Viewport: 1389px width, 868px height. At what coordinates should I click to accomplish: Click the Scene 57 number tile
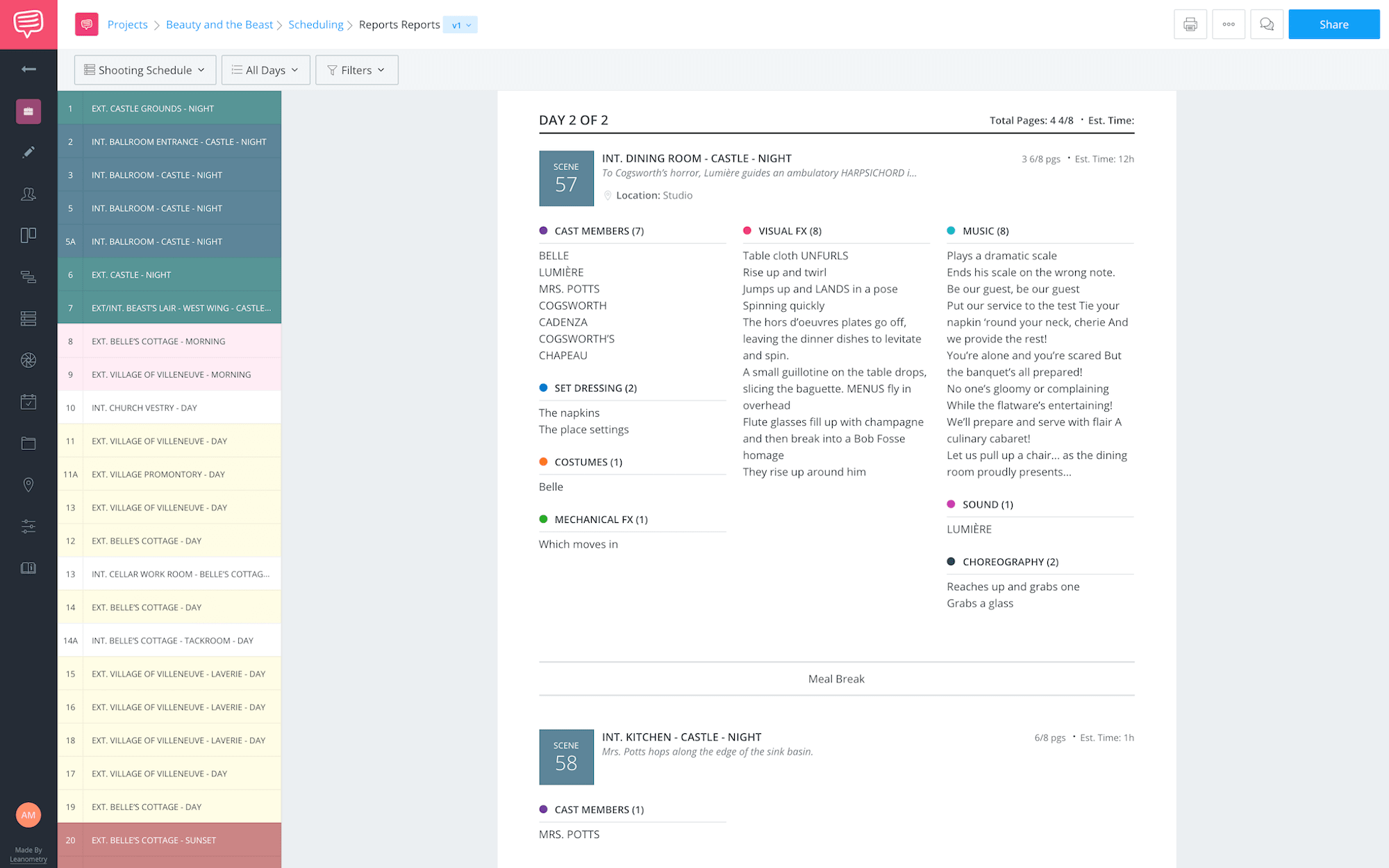tap(566, 178)
